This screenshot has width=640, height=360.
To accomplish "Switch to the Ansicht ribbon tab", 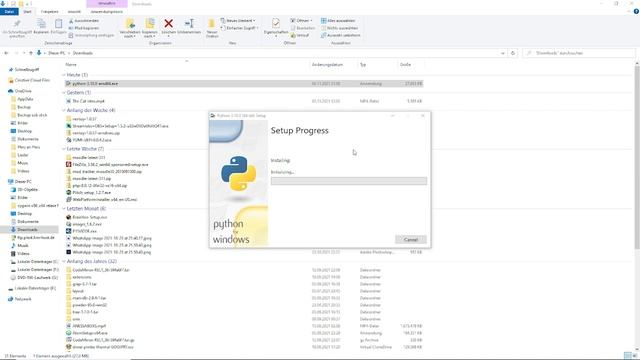I will click(74, 11).
